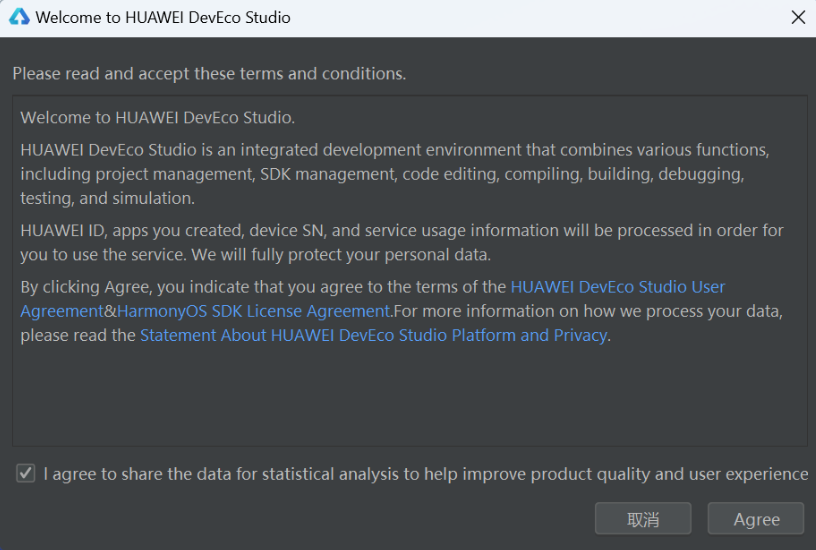Image resolution: width=816 pixels, height=550 pixels.
Task: Click the Agree button
Action: (x=756, y=519)
